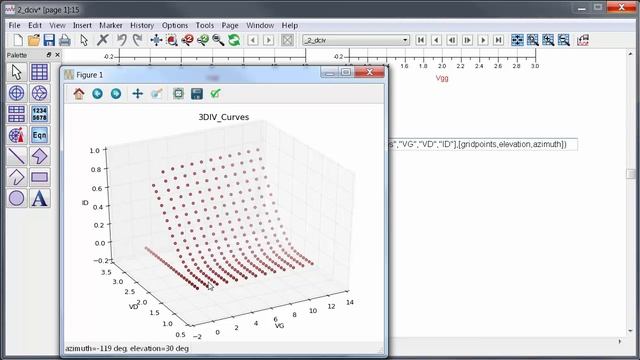Jump to the first page
The image size is (640, 360).
pos(421,40)
